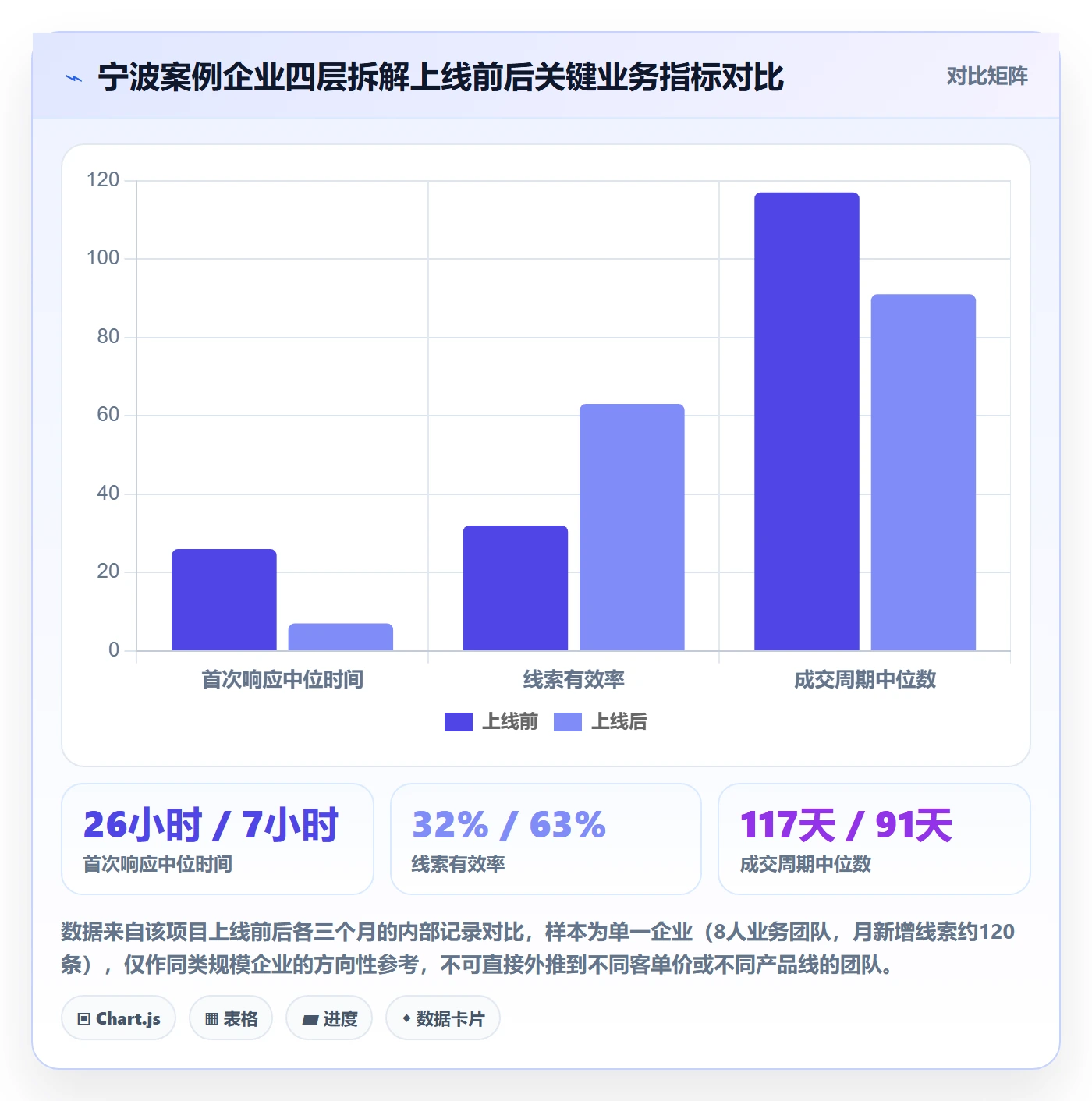The height and width of the screenshot is (1101, 1092).
Task: Click the 上线前 legend label text
Action: (510, 722)
